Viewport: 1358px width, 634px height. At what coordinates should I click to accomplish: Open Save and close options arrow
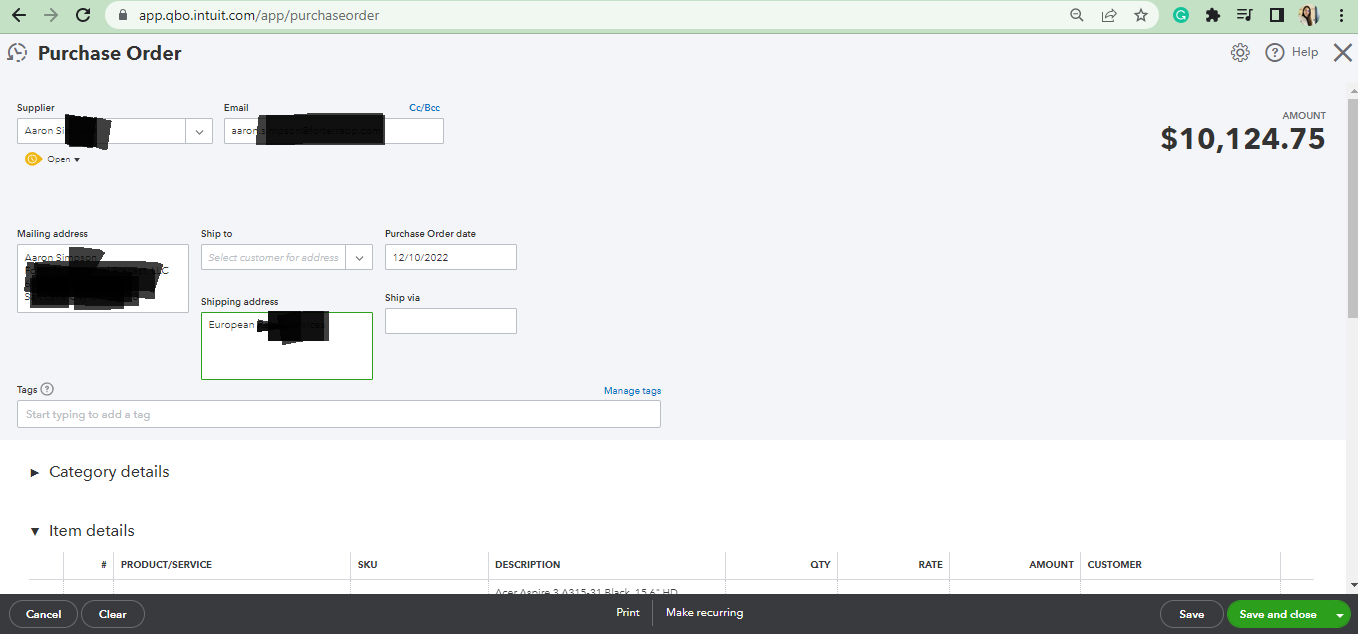1339,614
